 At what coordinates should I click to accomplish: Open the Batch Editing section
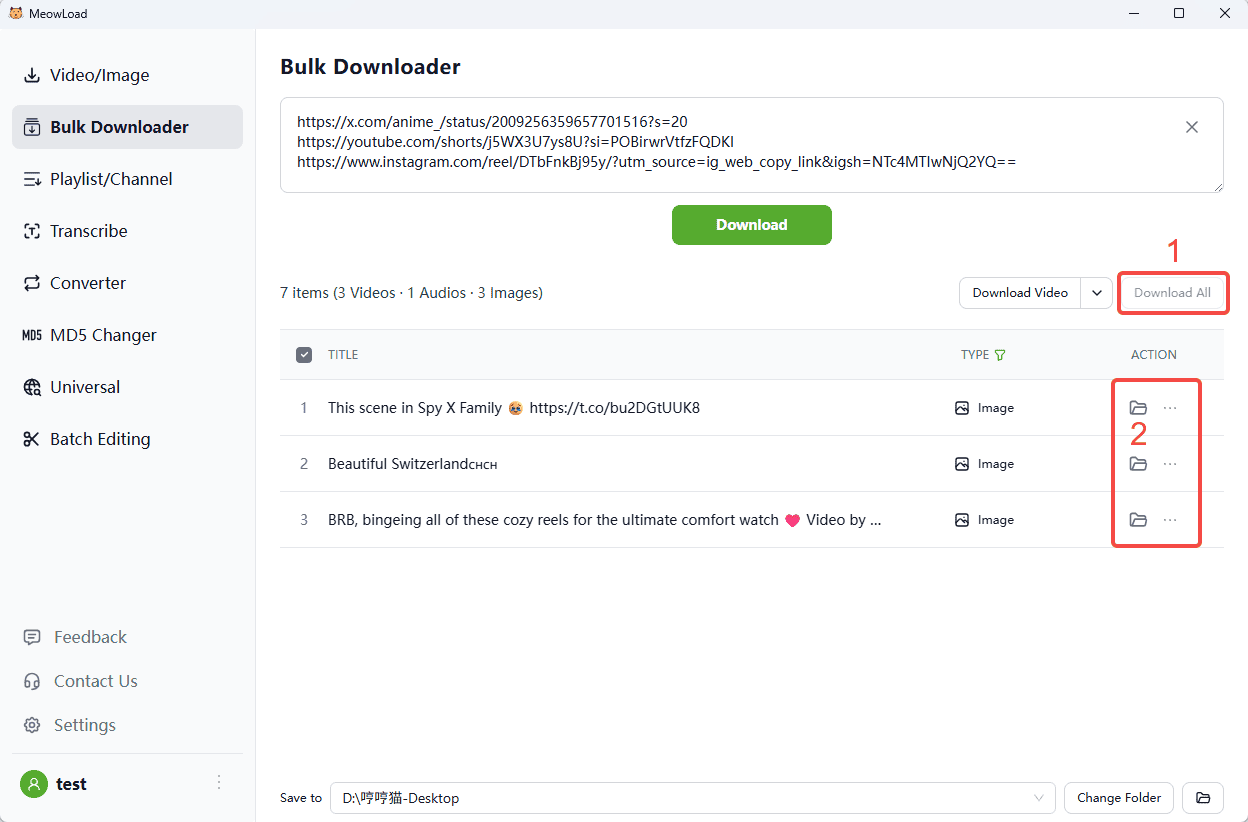pyautogui.click(x=100, y=439)
